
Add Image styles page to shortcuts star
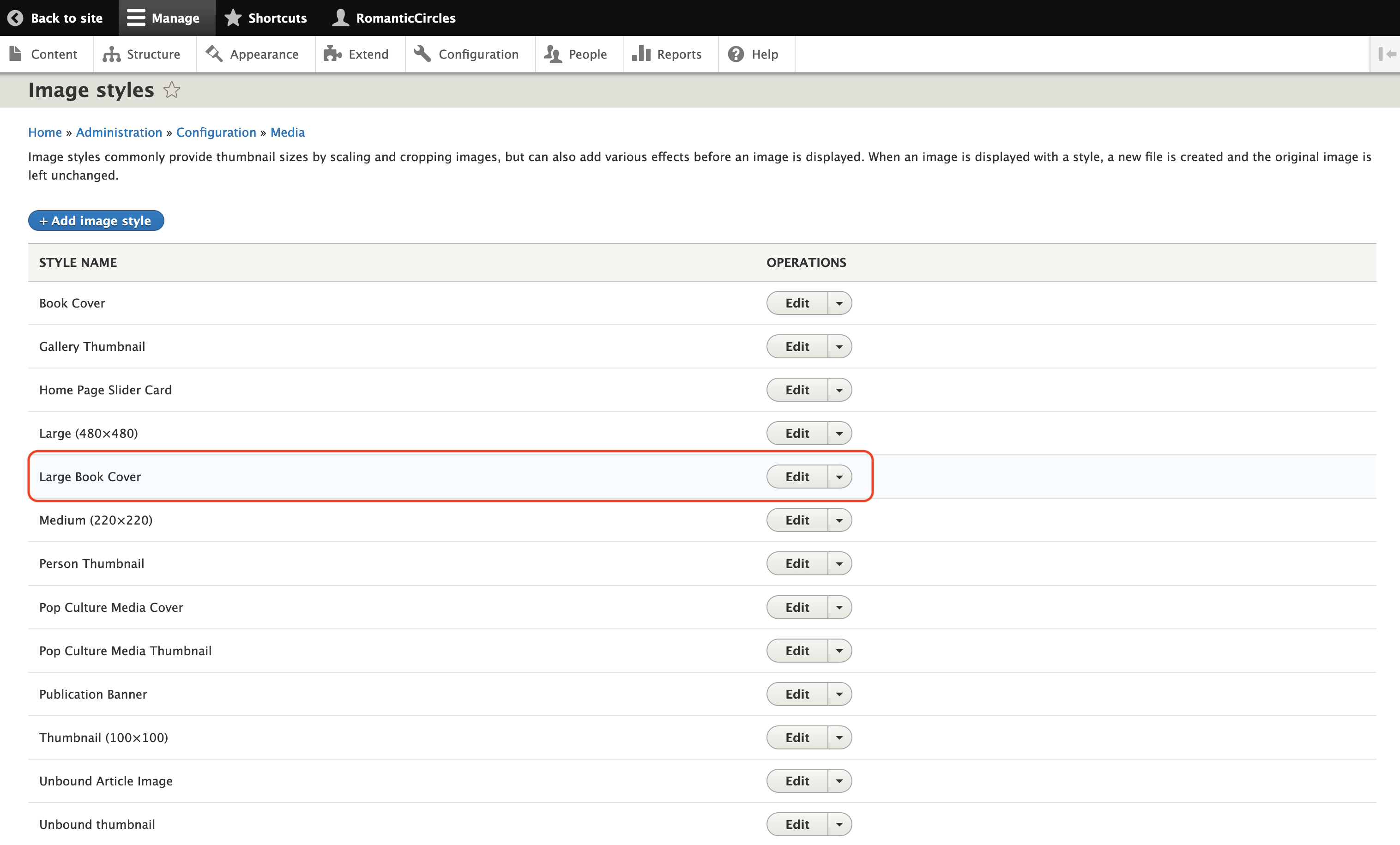tap(172, 90)
